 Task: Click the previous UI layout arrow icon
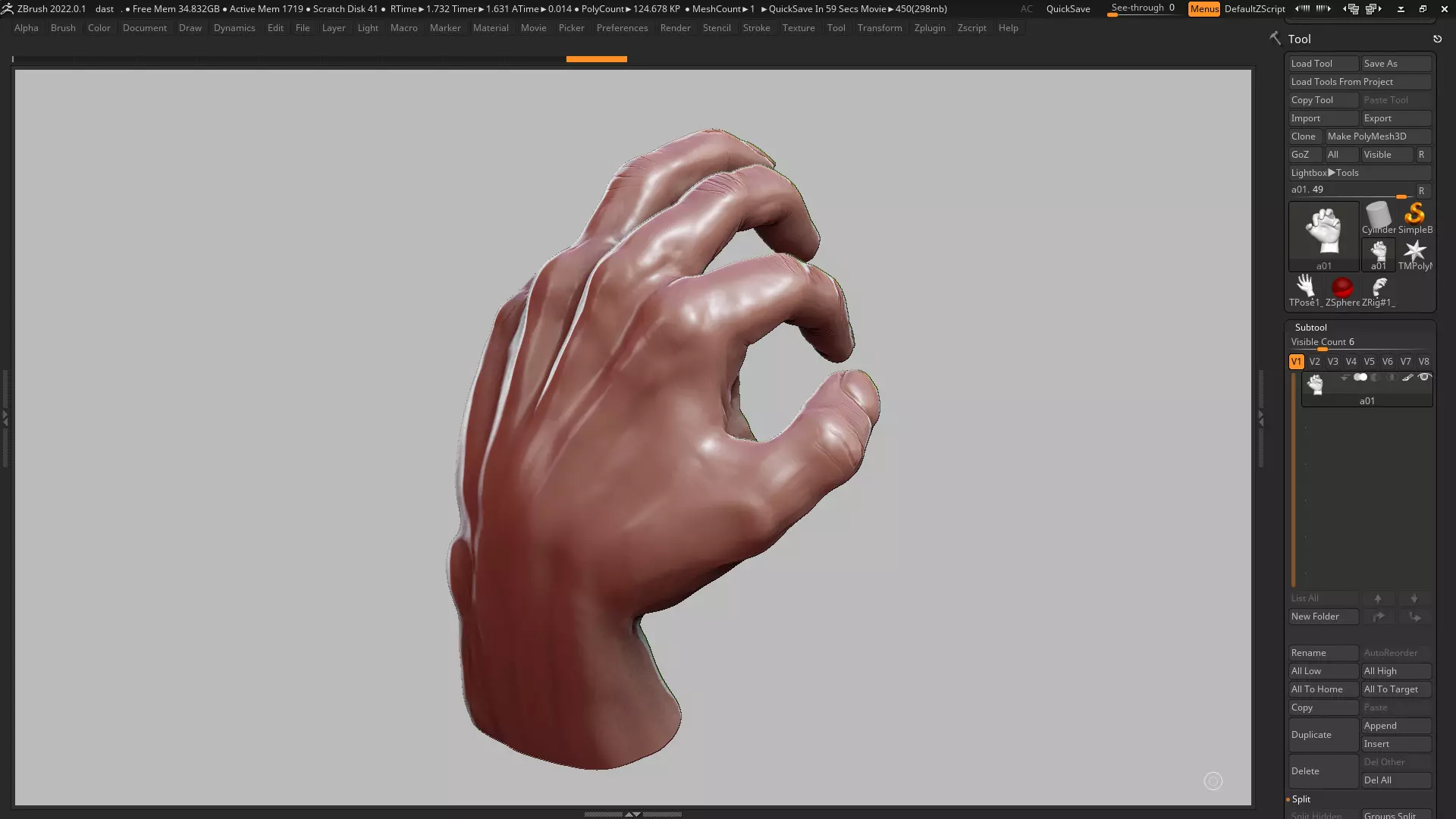(1351, 9)
